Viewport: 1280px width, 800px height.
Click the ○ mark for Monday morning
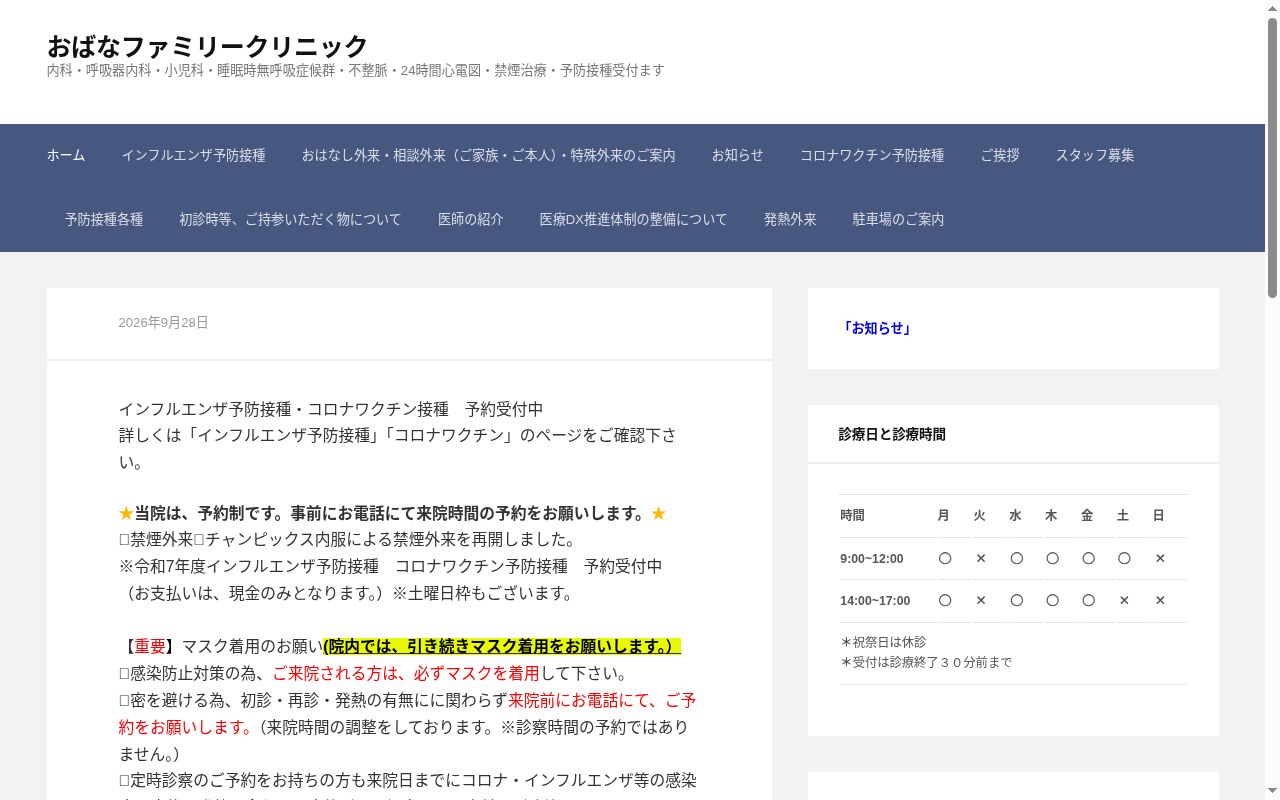point(945,559)
